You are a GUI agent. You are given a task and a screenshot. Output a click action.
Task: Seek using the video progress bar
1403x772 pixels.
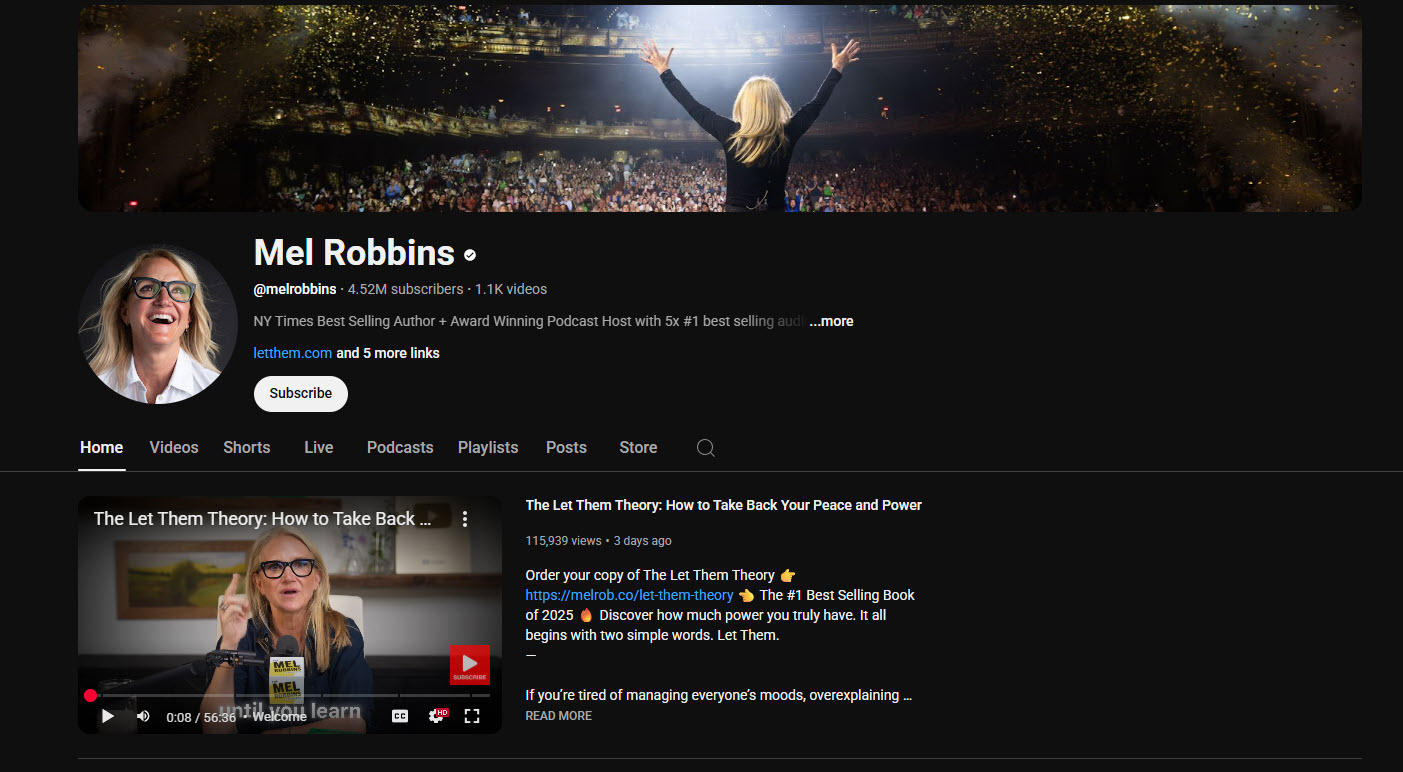290,695
